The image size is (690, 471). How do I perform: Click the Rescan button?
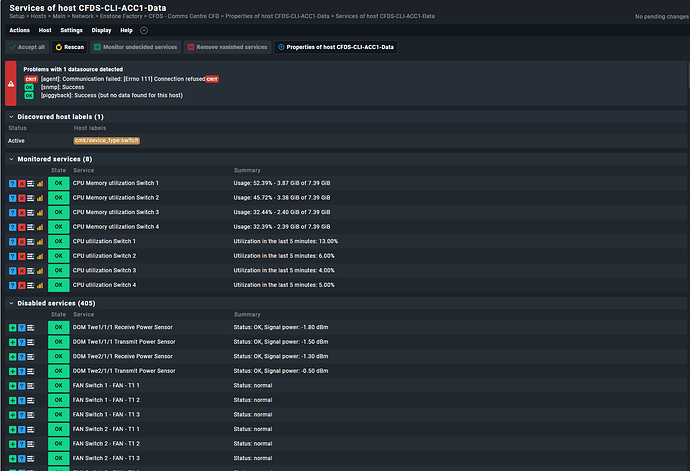pyautogui.click(x=71, y=47)
